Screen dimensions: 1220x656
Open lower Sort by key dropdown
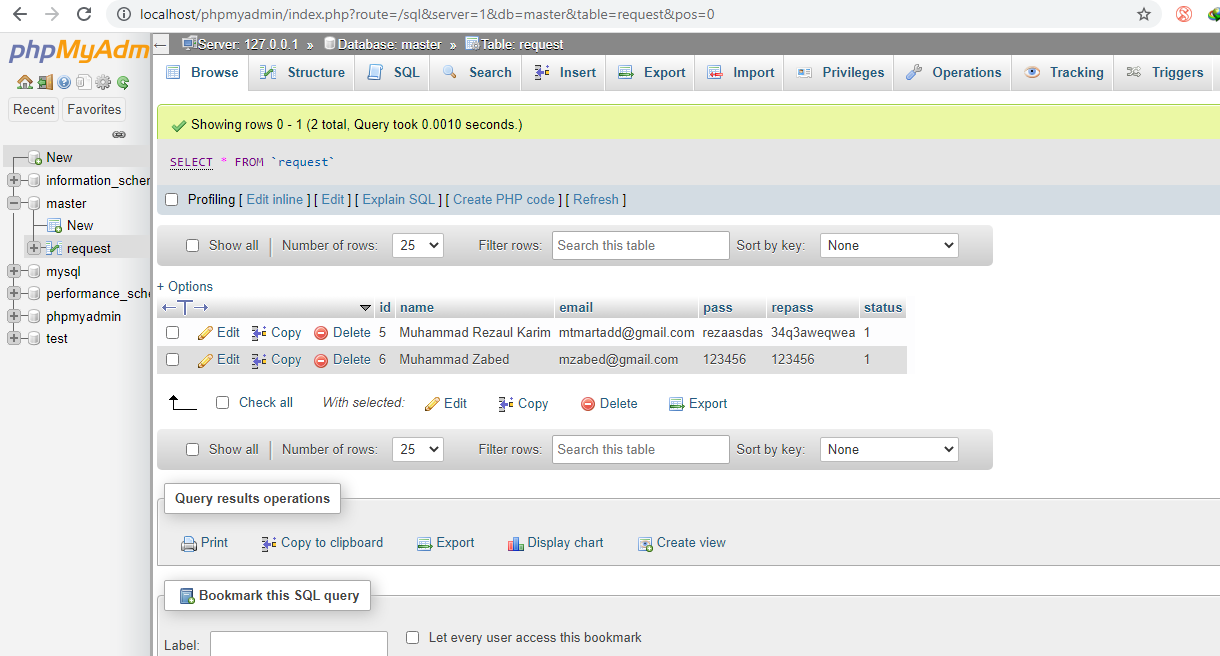point(889,449)
